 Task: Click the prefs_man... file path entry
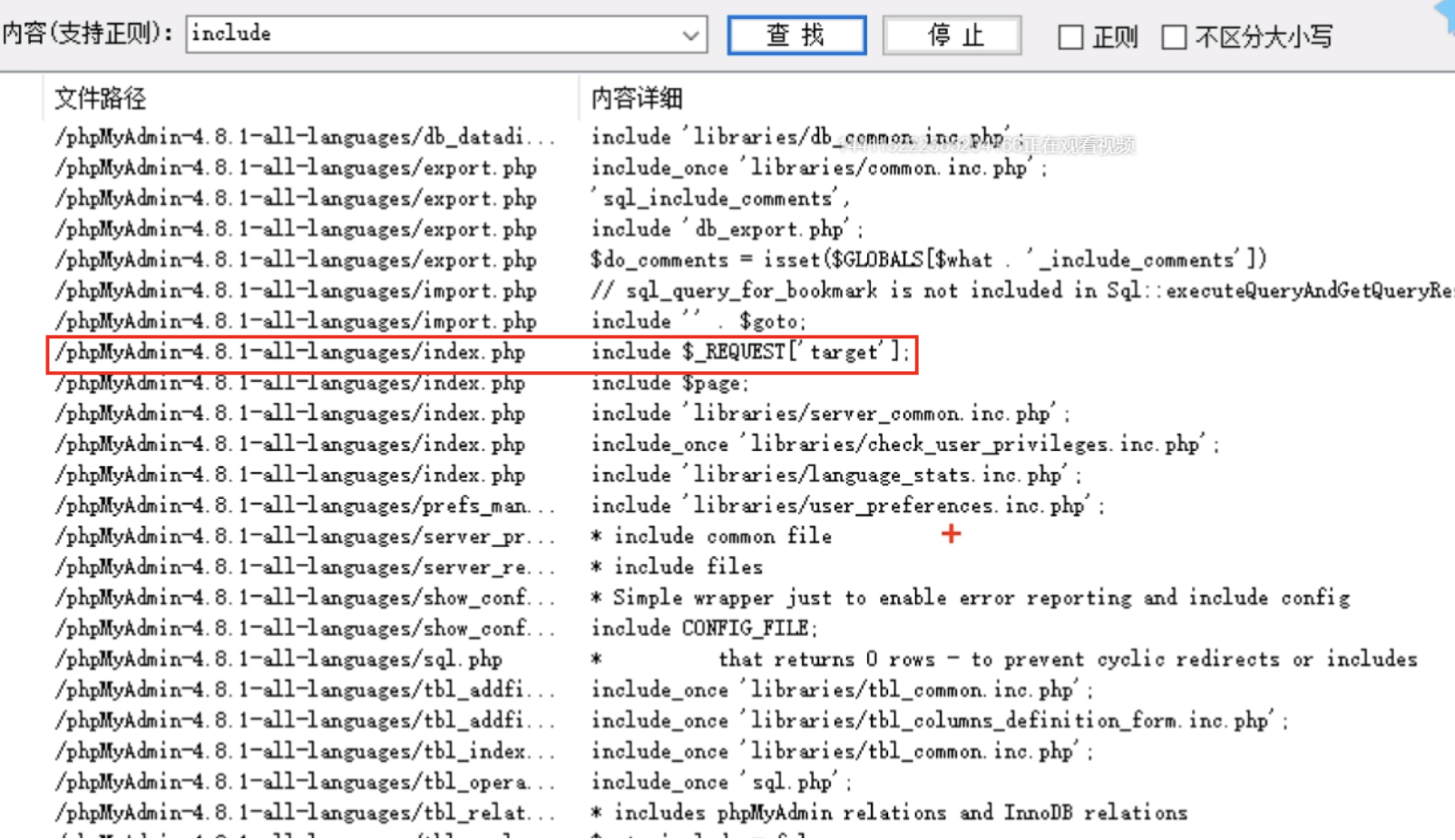305,505
